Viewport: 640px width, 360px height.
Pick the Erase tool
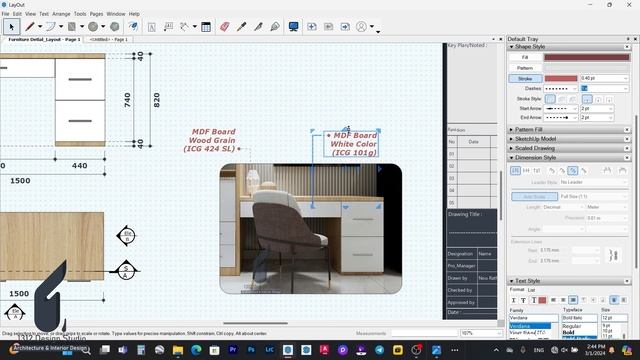[x=224, y=27]
